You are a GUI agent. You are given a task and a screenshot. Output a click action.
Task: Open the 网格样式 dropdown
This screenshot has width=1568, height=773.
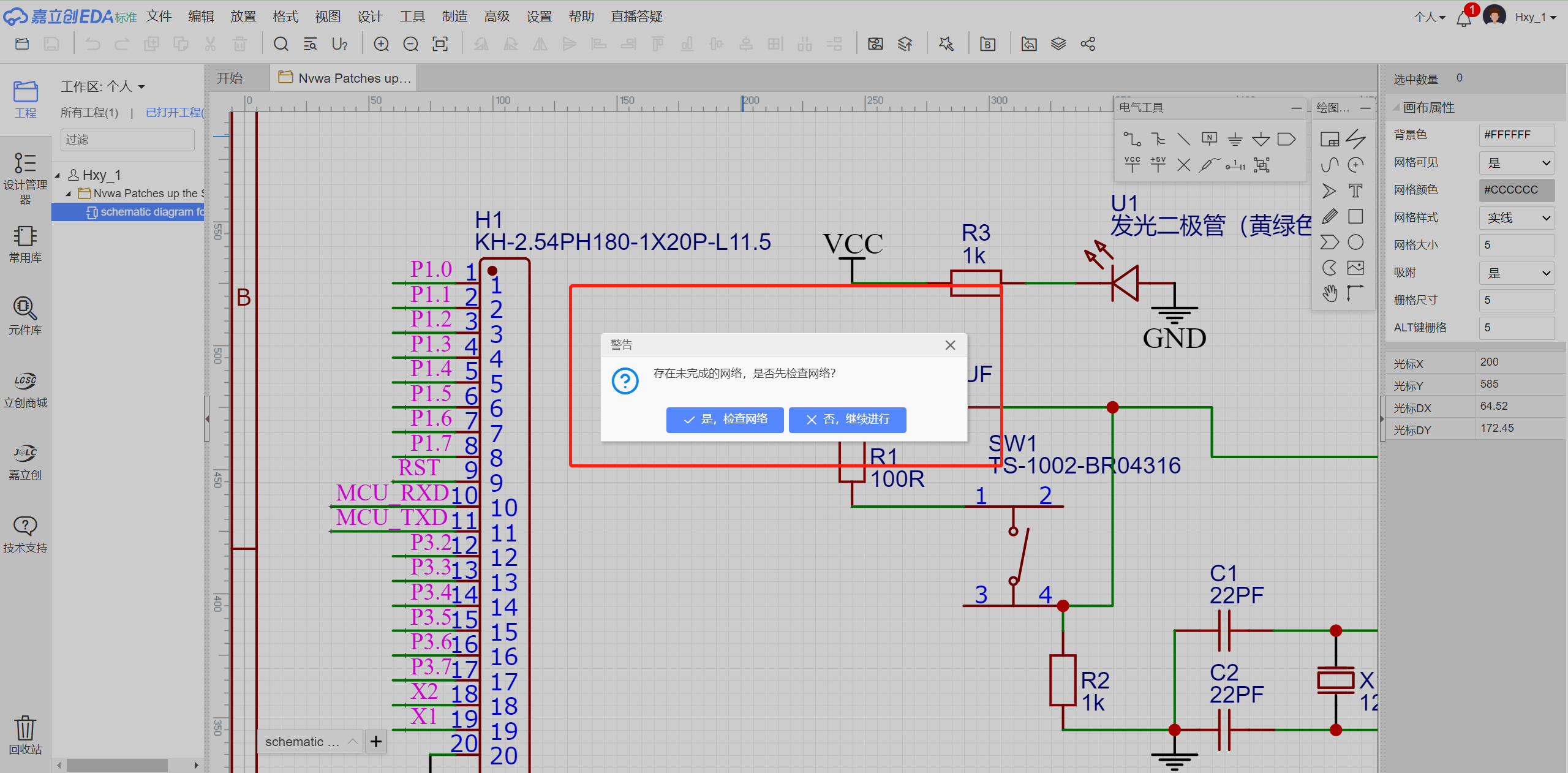(1517, 218)
